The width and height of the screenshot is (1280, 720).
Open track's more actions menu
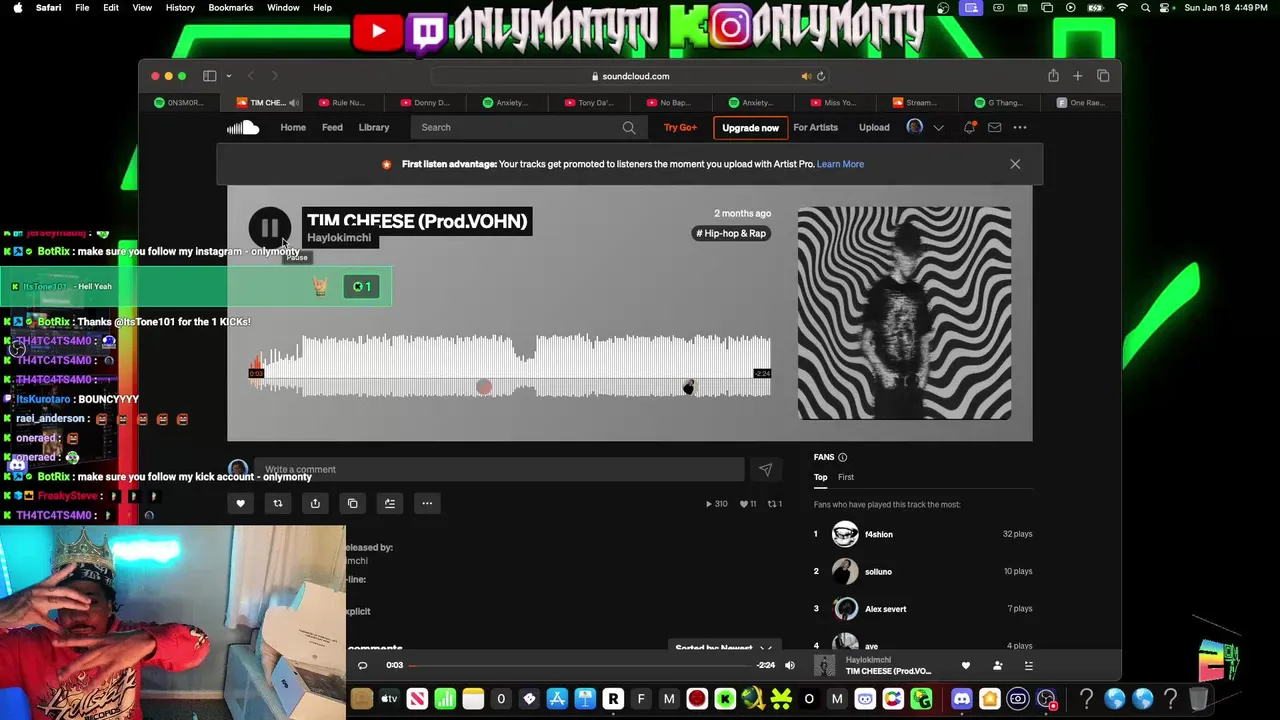point(427,503)
